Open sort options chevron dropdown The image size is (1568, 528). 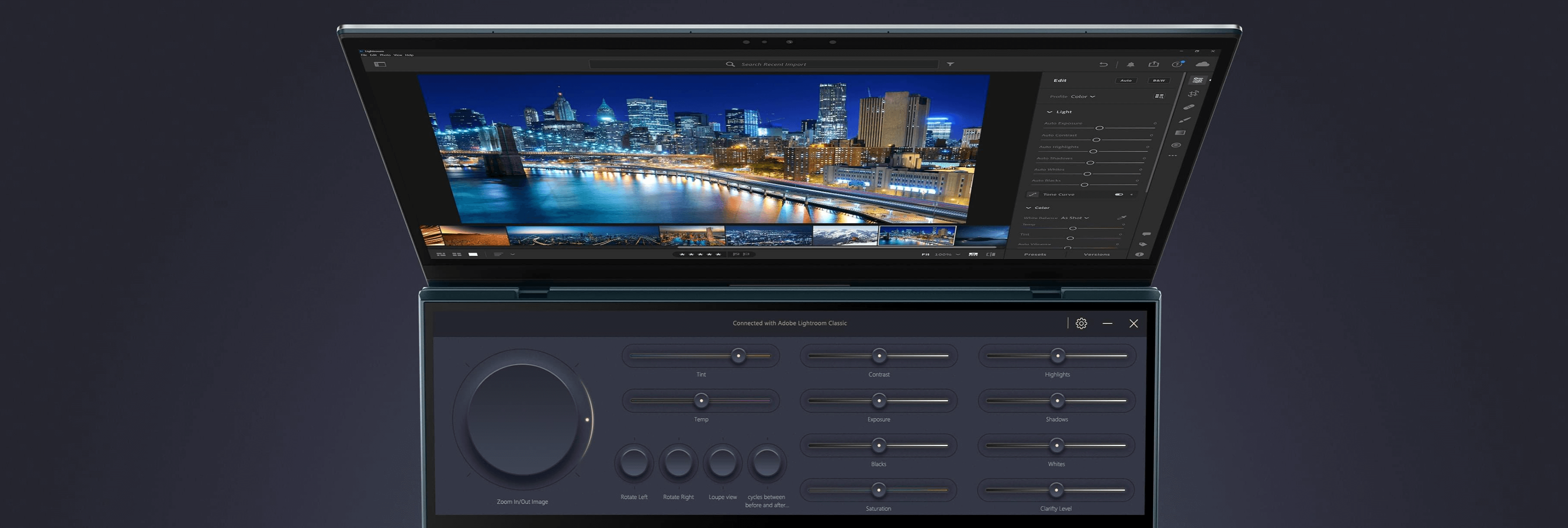pyautogui.click(x=512, y=254)
